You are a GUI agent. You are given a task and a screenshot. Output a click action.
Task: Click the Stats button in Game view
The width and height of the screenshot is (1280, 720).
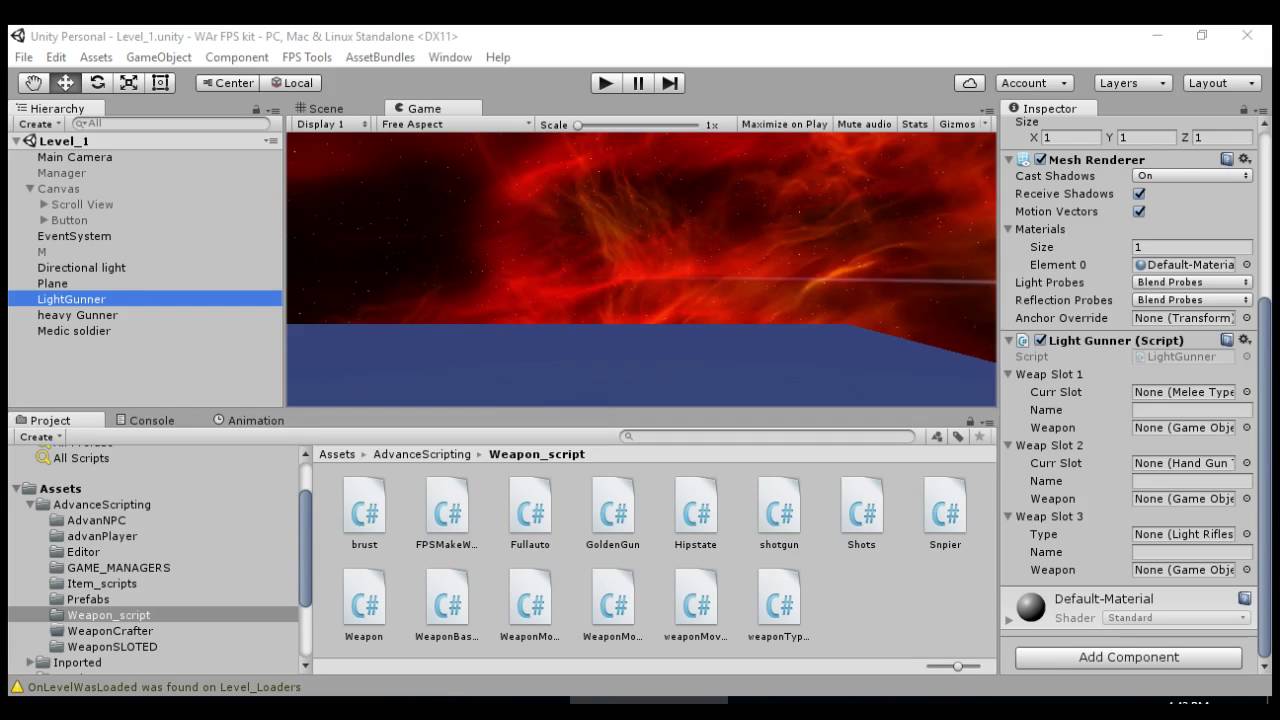915,124
